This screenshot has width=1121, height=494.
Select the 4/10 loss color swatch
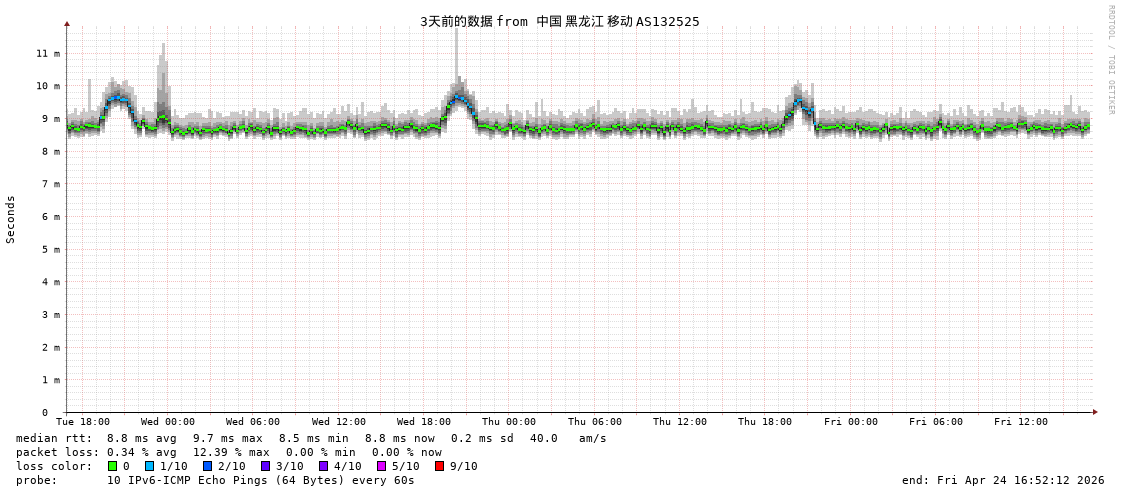323,466
